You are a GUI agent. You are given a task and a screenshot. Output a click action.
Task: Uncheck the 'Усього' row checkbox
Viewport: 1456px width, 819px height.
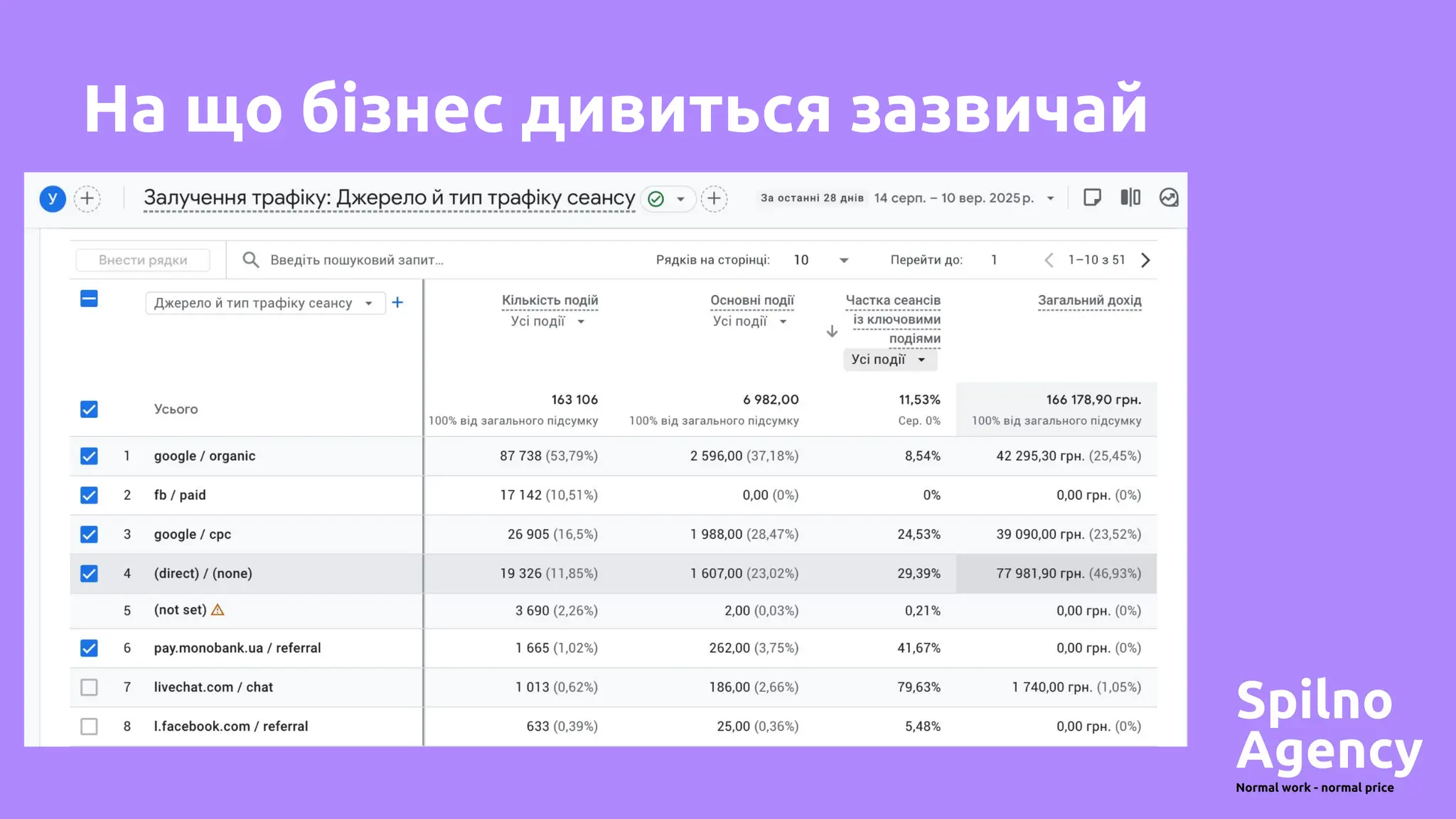click(x=89, y=409)
